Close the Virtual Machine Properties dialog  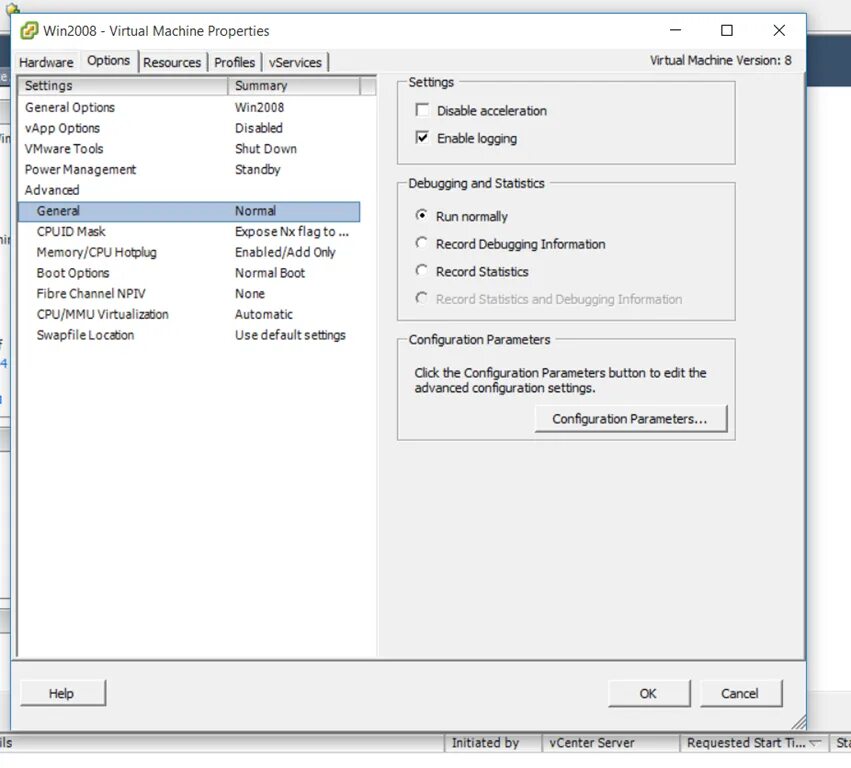pyautogui.click(x=779, y=30)
